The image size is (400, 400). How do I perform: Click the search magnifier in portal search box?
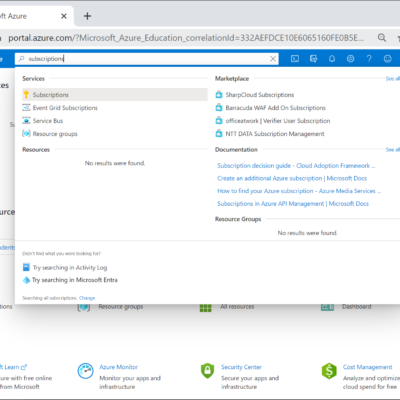point(22,59)
